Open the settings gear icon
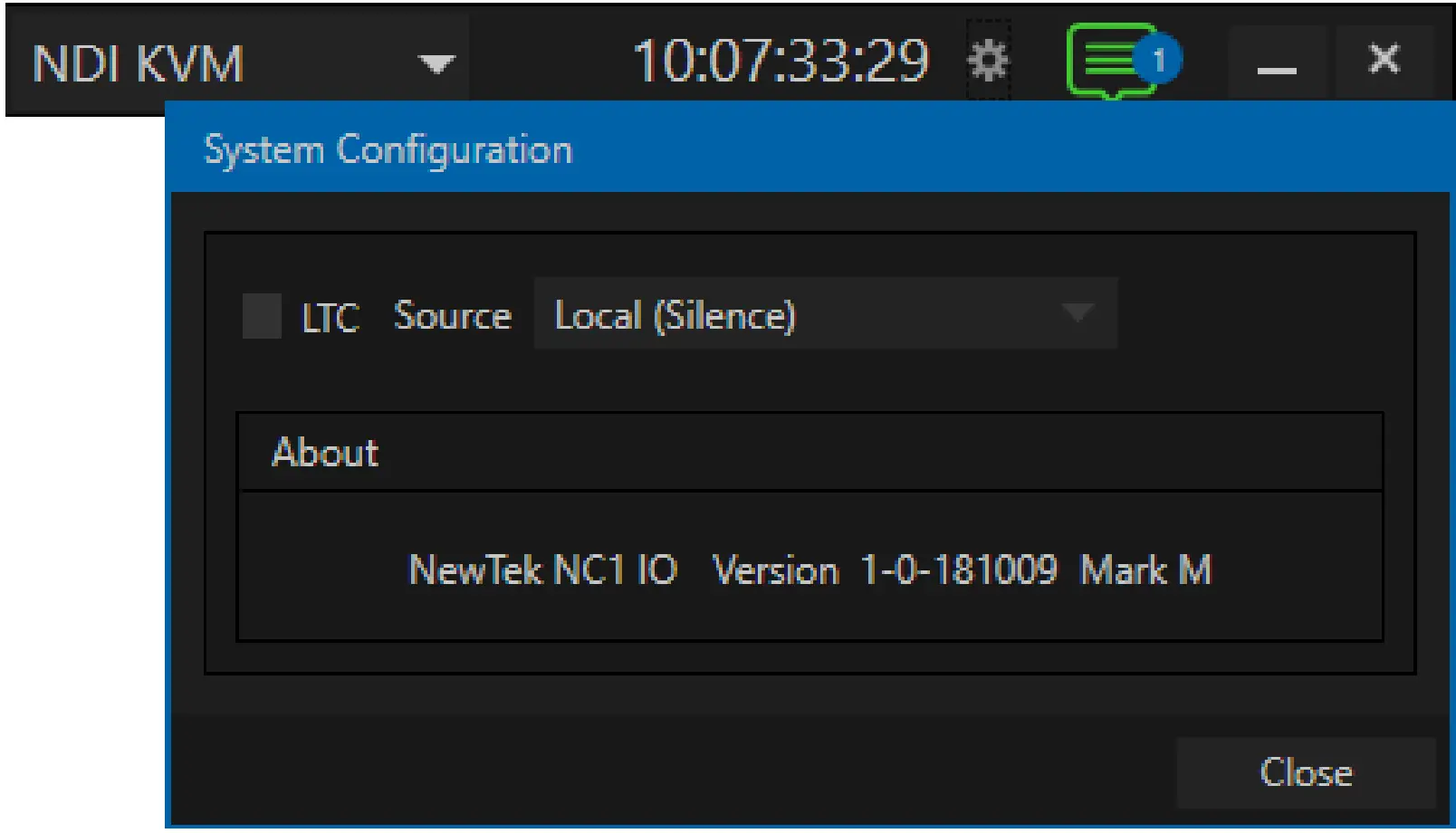The image size is (1456, 833). (x=989, y=60)
